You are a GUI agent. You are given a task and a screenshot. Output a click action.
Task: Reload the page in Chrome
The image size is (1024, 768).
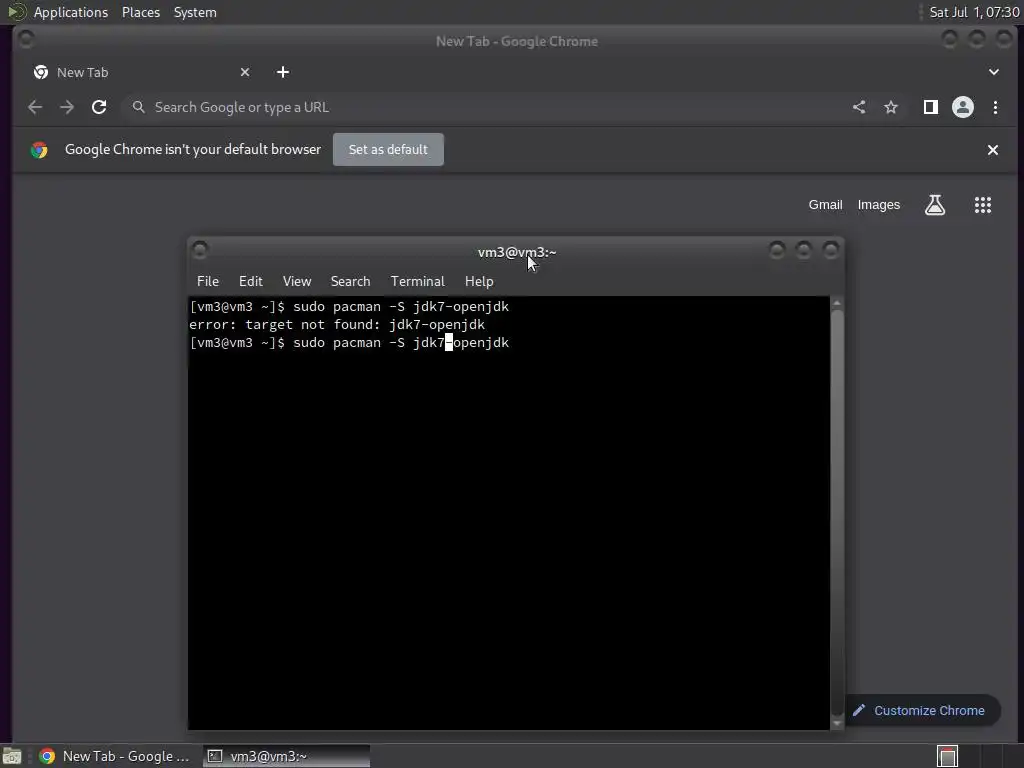point(99,107)
